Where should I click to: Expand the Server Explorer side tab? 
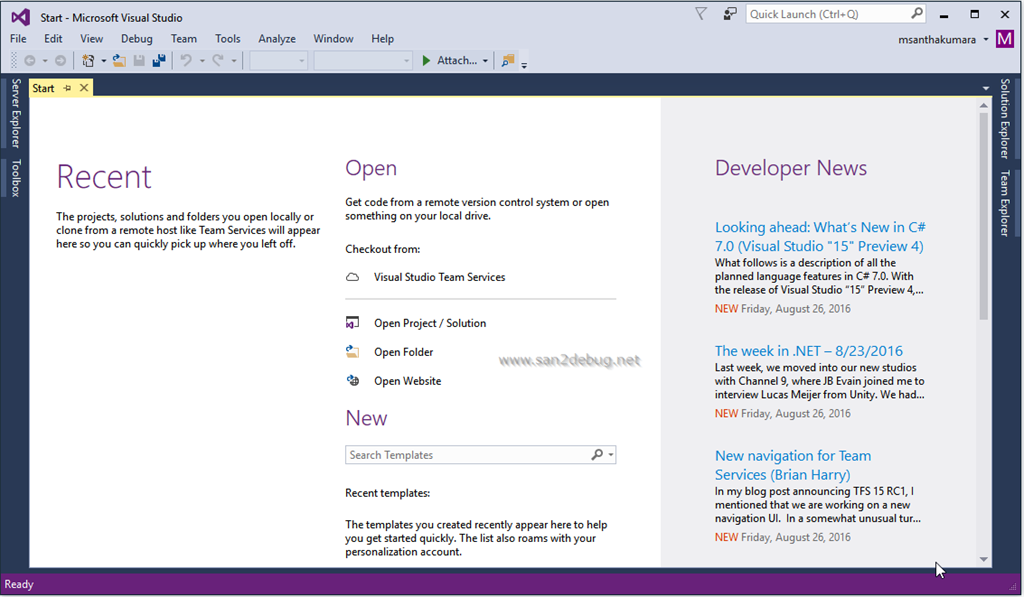[16, 113]
